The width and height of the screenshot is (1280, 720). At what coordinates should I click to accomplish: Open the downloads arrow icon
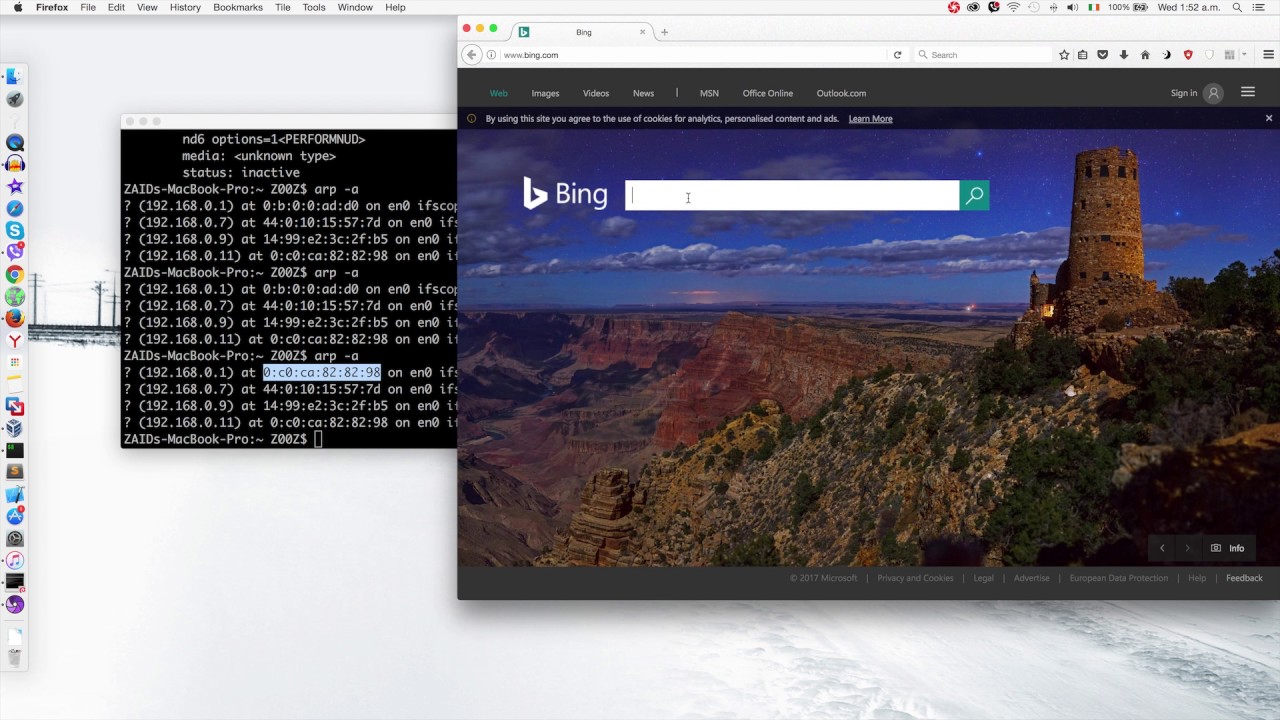click(1124, 55)
